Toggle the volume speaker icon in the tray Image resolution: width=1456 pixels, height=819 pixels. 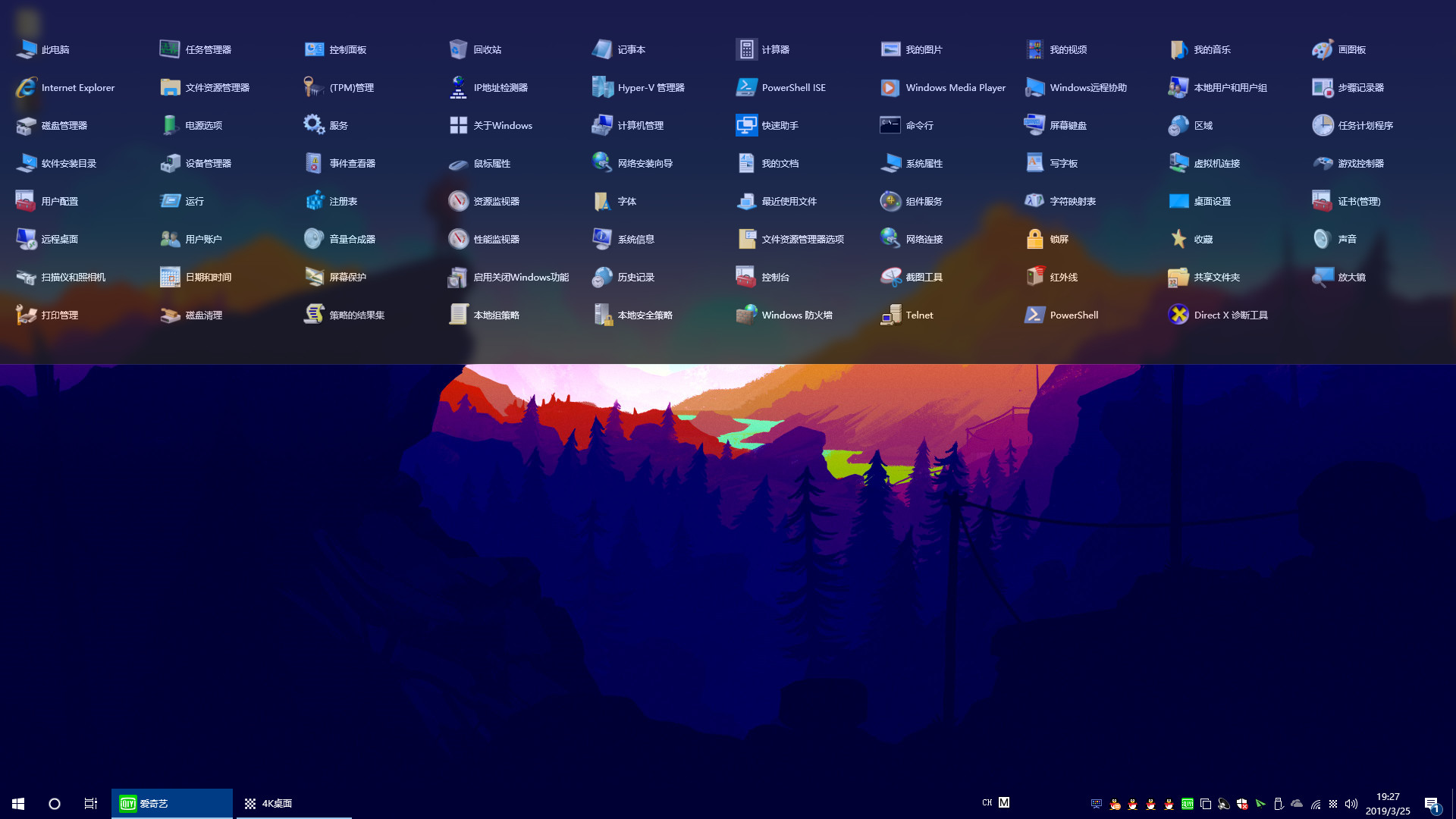[x=1352, y=802]
